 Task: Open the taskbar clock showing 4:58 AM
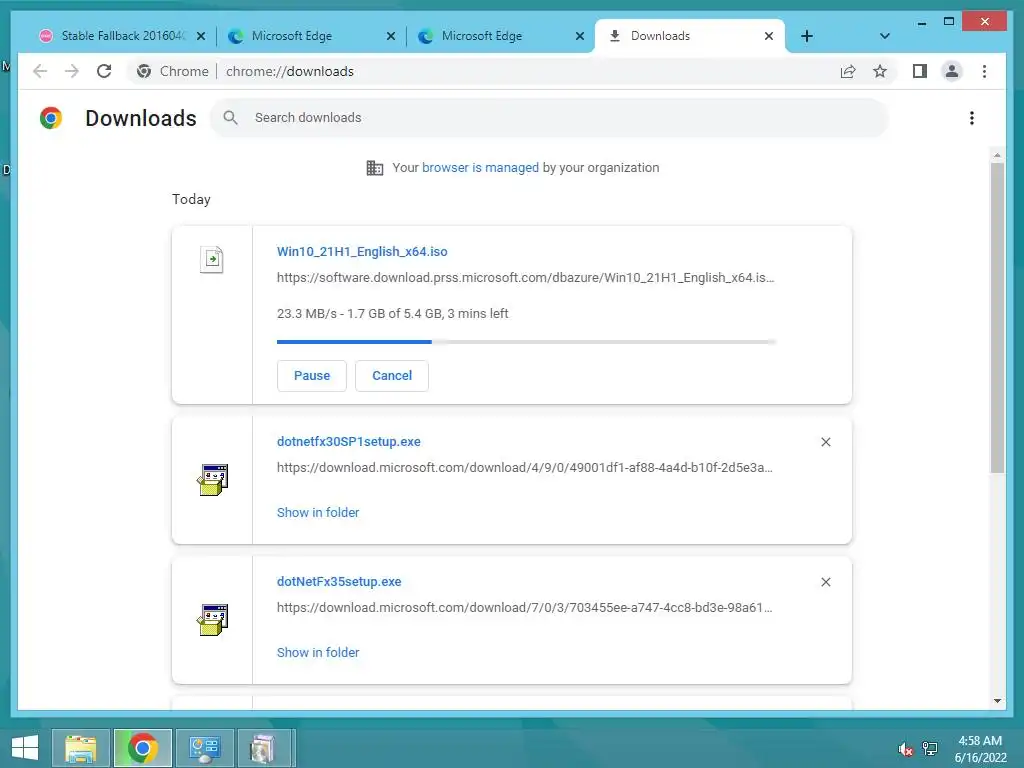coord(980,748)
